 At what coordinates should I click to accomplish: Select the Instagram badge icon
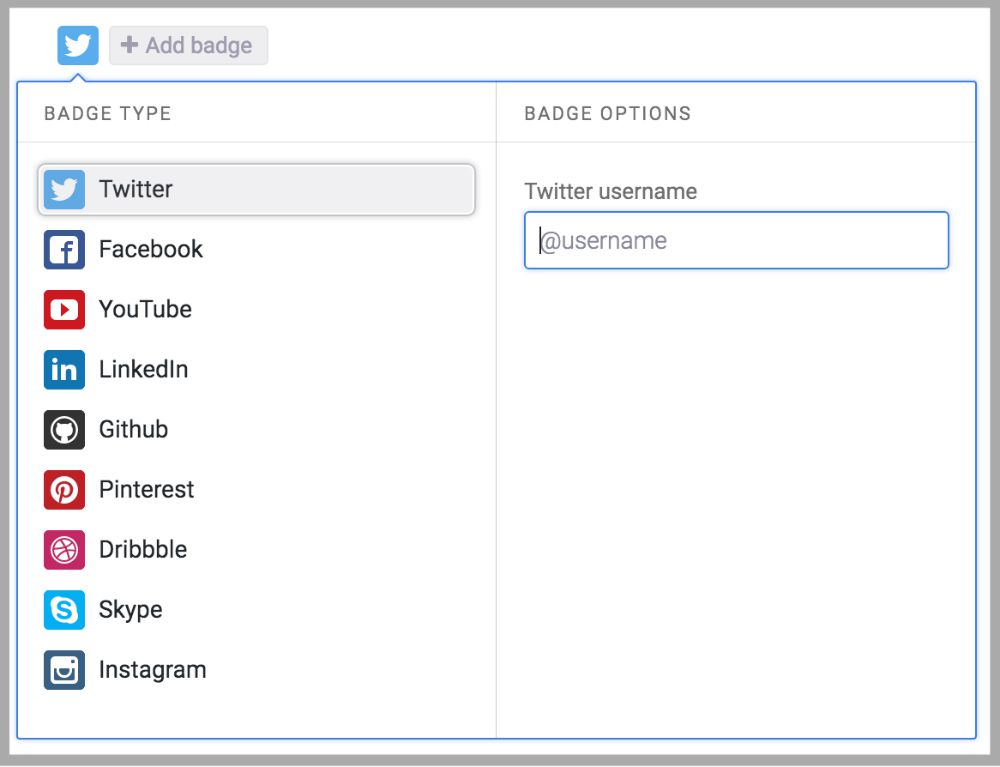pyautogui.click(x=64, y=669)
